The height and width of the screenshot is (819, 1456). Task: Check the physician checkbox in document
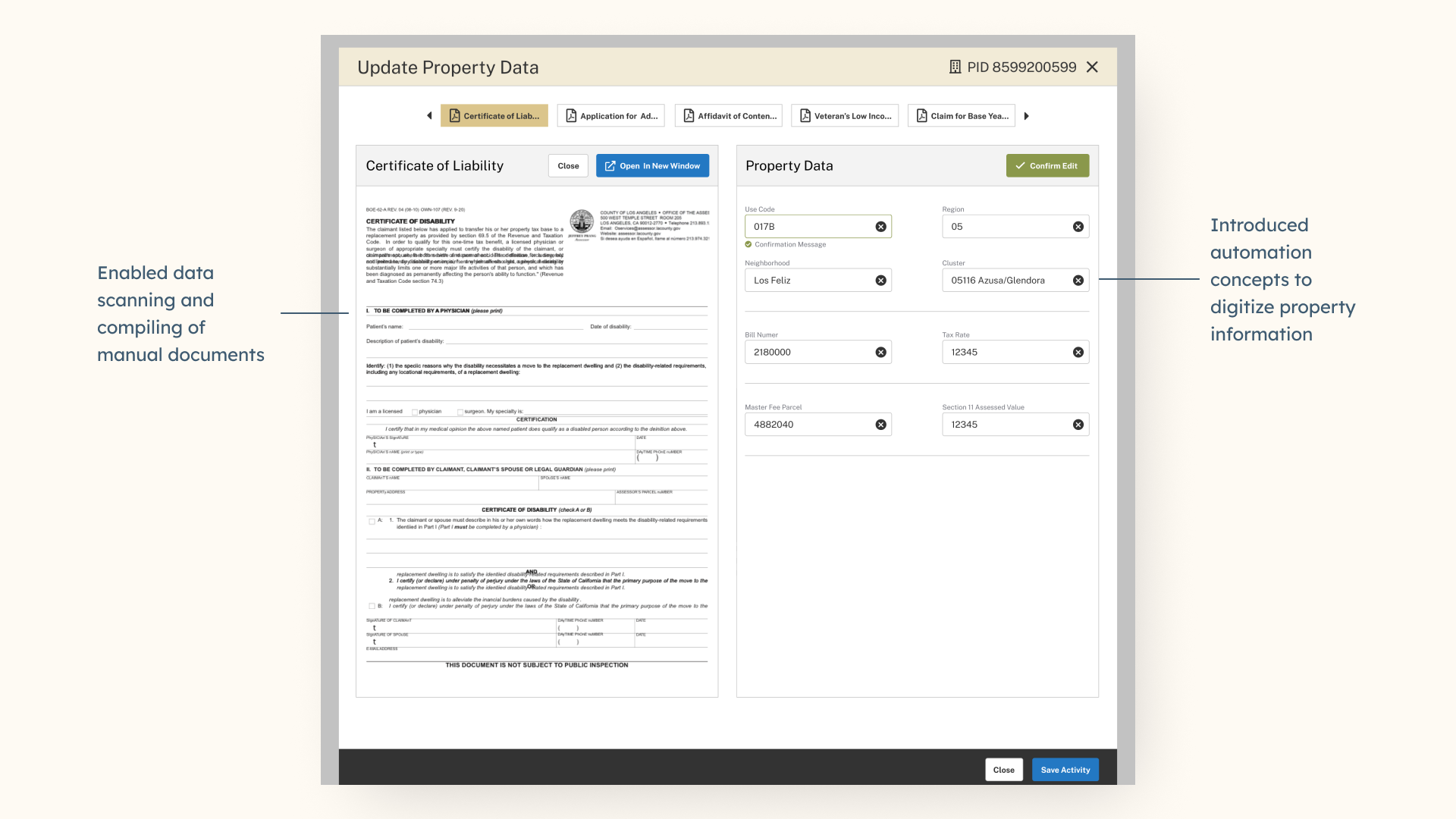pyautogui.click(x=415, y=412)
